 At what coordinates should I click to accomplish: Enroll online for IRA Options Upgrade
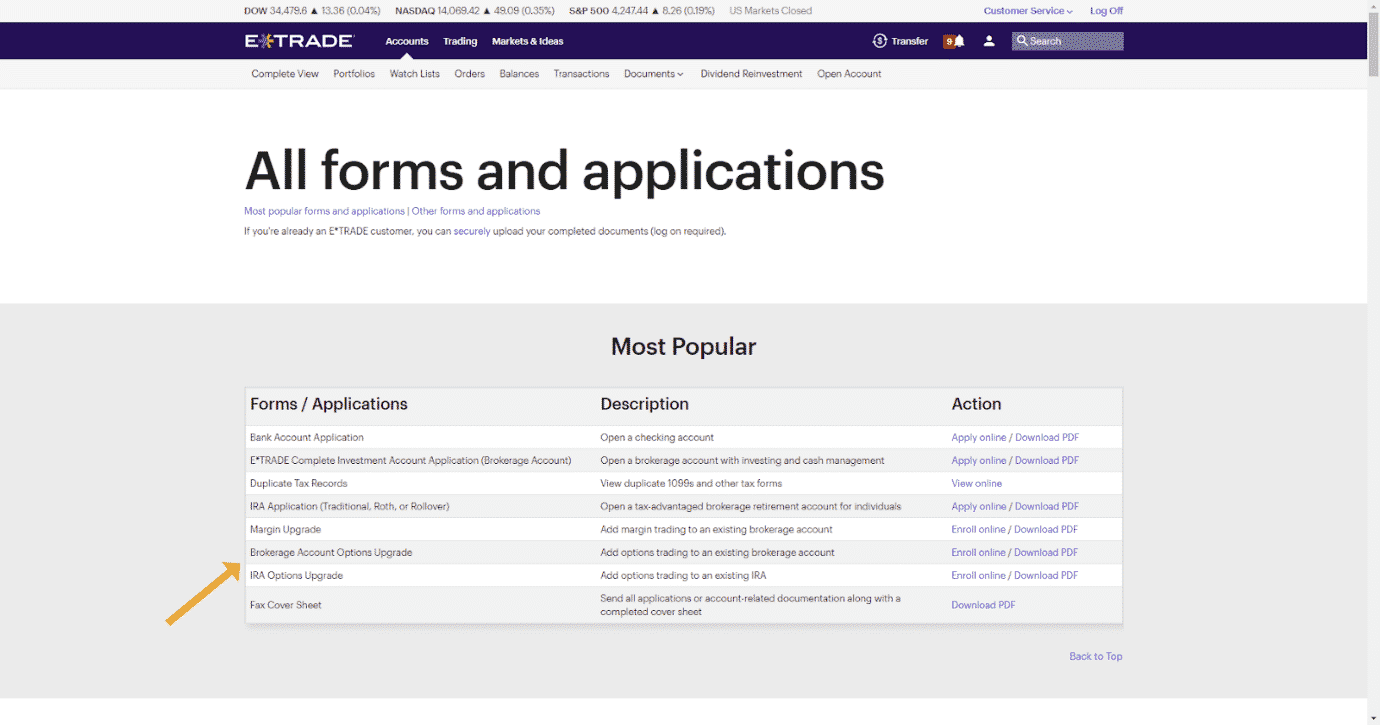pos(978,576)
